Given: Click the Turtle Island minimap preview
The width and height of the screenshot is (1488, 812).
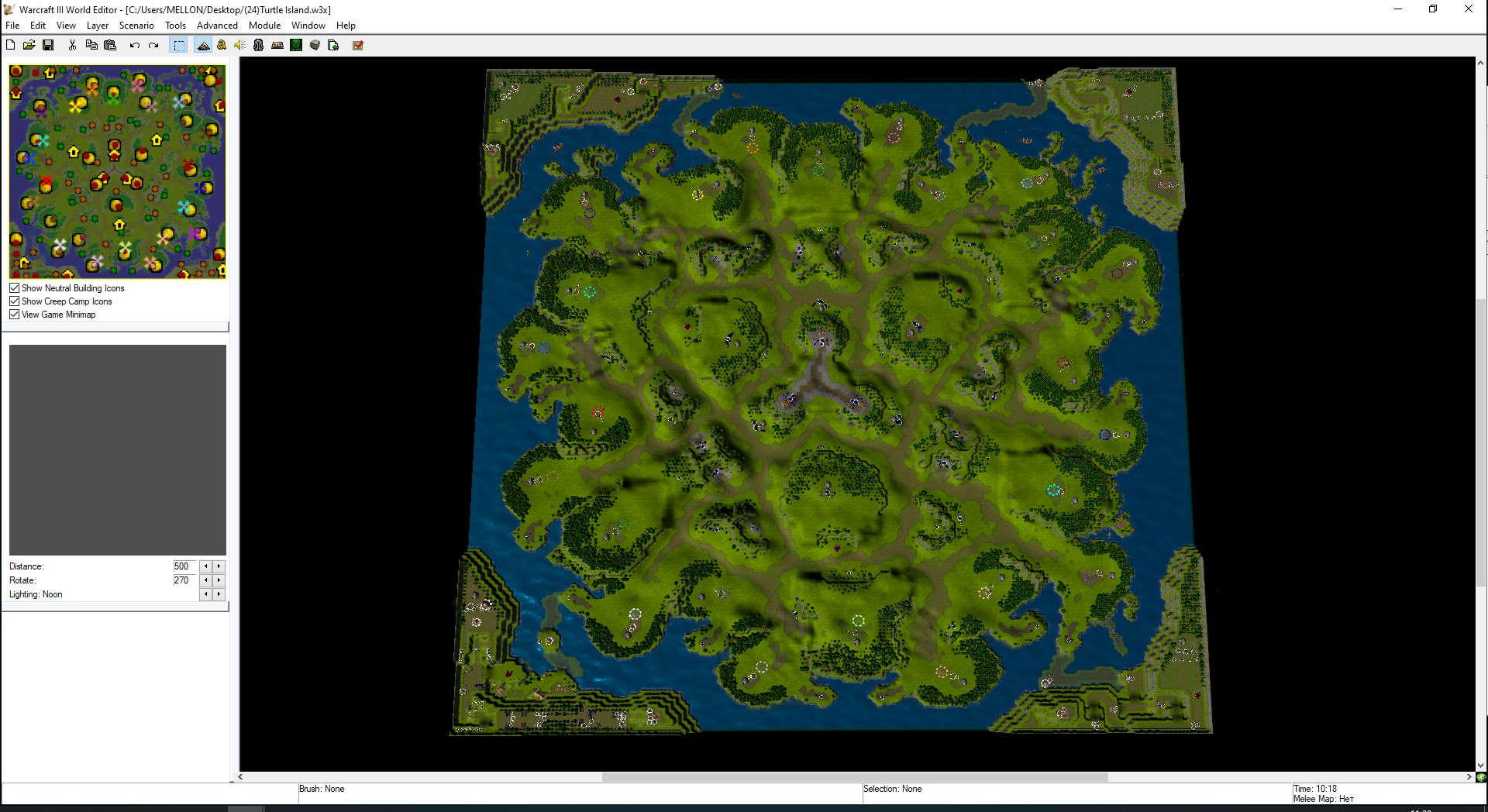Looking at the screenshot, I should point(118,172).
